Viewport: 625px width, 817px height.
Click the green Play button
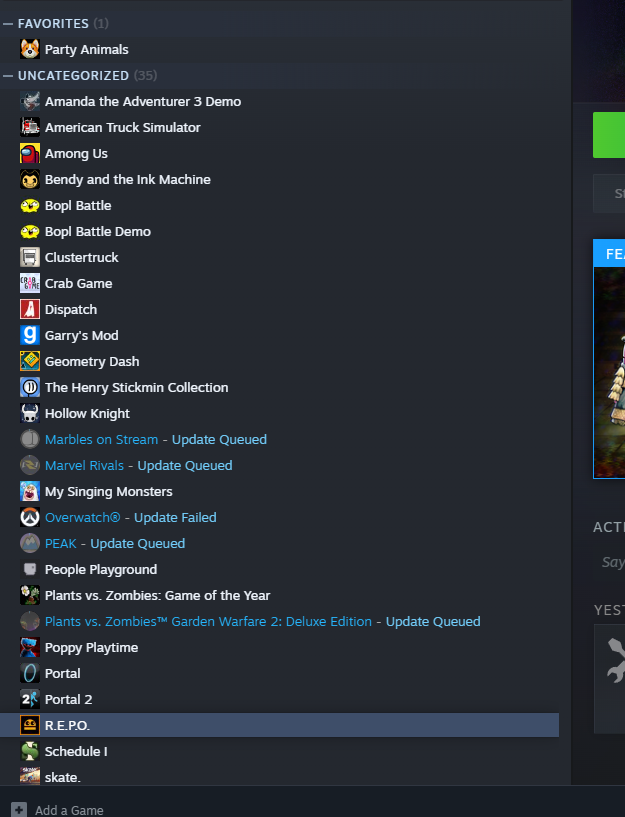tap(609, 135)
